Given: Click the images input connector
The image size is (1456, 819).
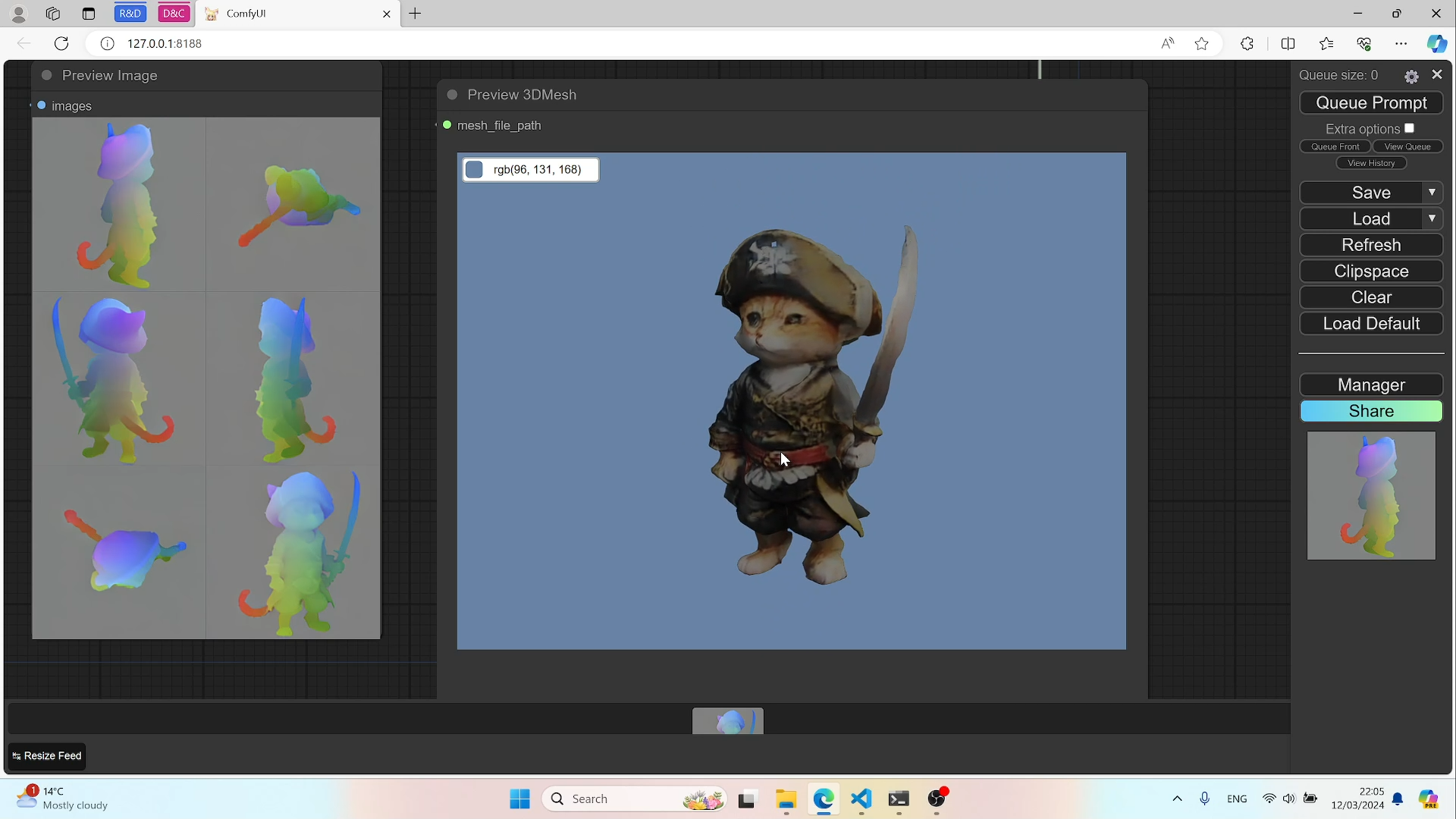Looking at the screenshot, I should (x=42, y=105).
